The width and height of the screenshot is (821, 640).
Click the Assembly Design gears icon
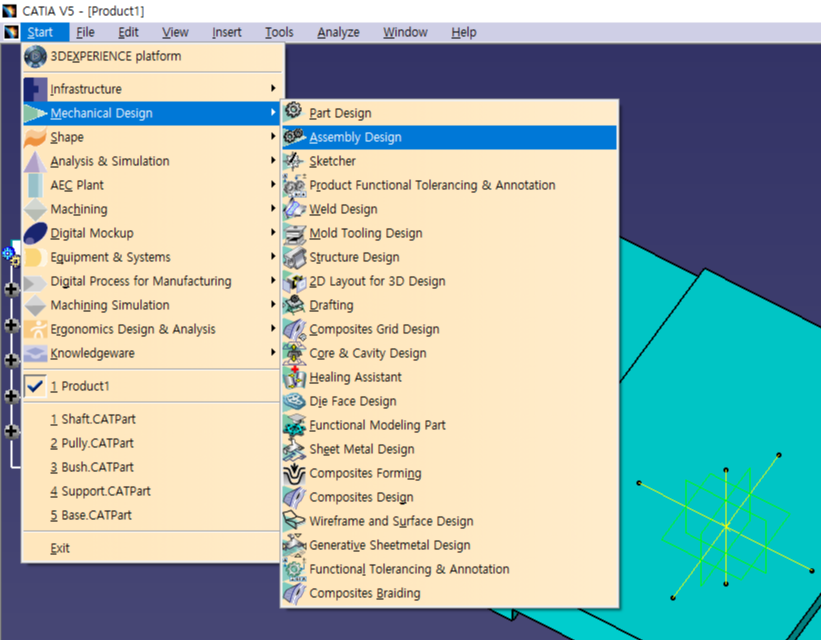(294, 137)
